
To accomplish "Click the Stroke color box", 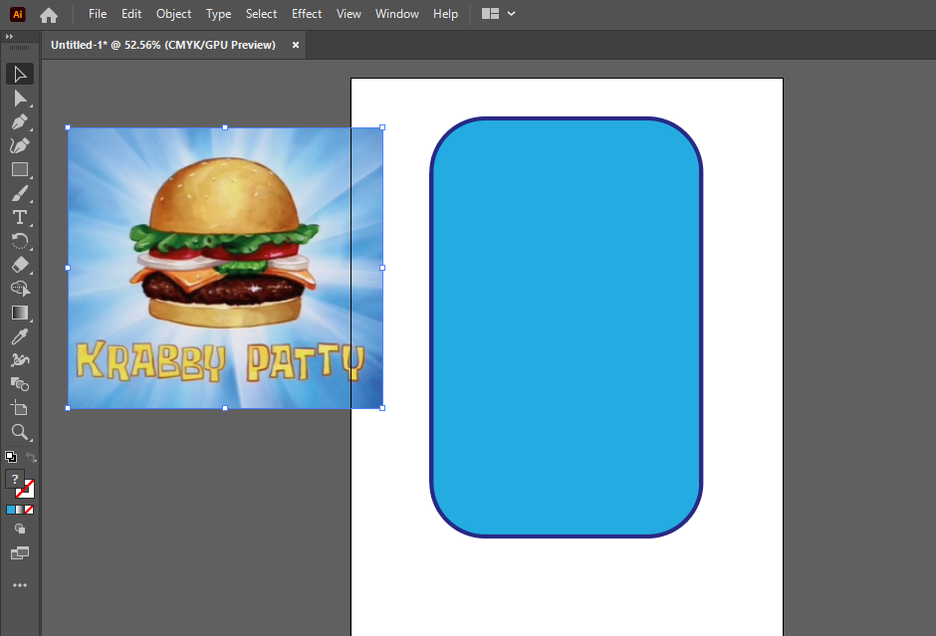I will (x=26, y=489).
